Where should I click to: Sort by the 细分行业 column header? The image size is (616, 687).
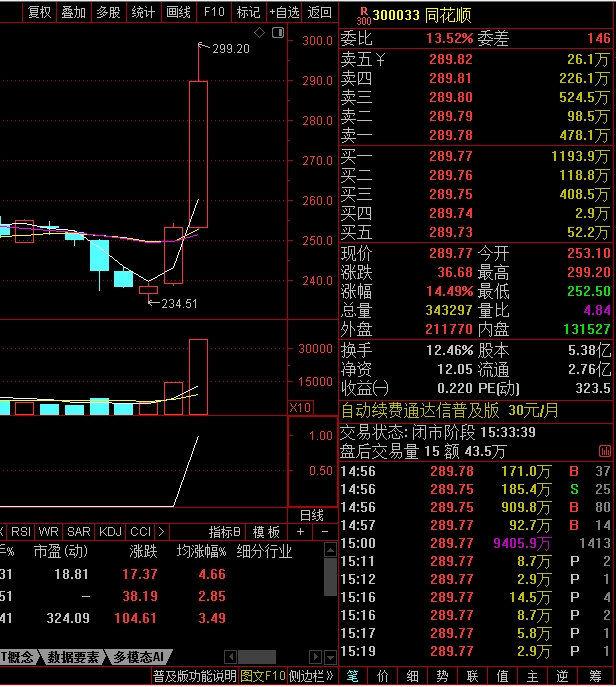coord(264,551)
